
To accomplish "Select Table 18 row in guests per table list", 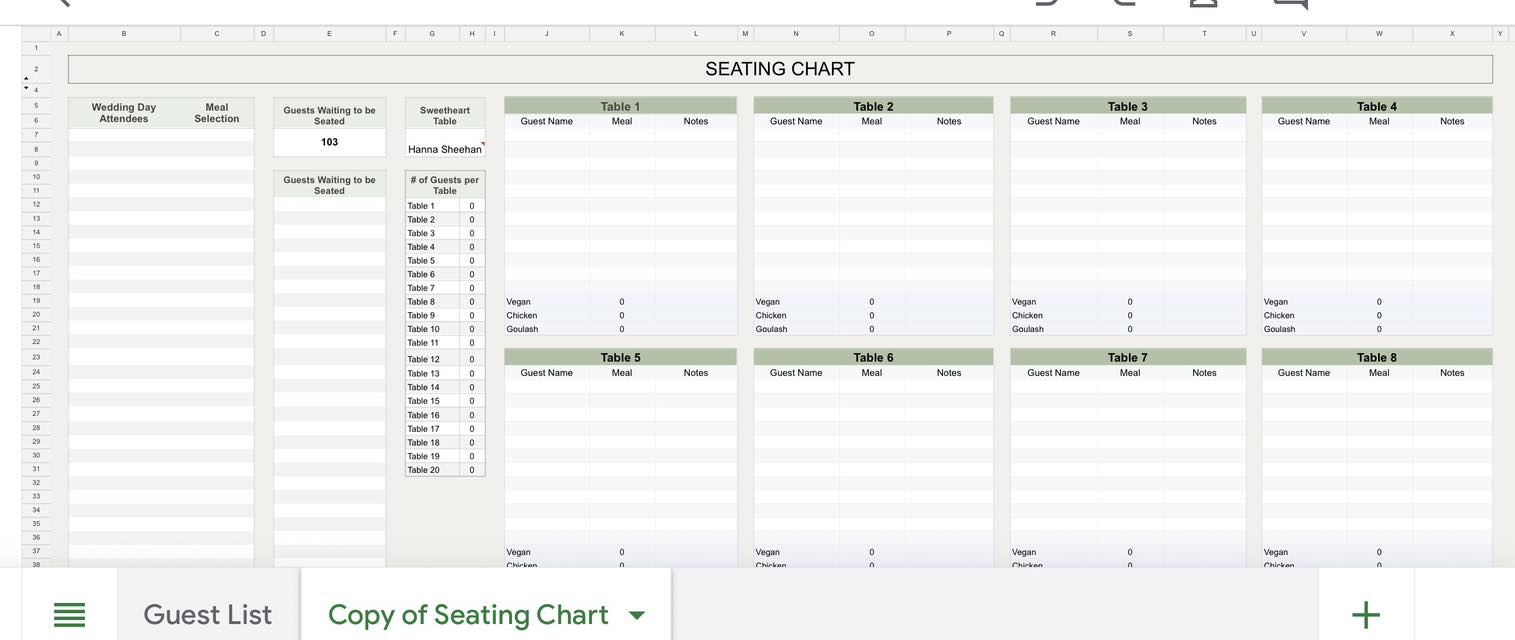I will click(x=445, y=442).
